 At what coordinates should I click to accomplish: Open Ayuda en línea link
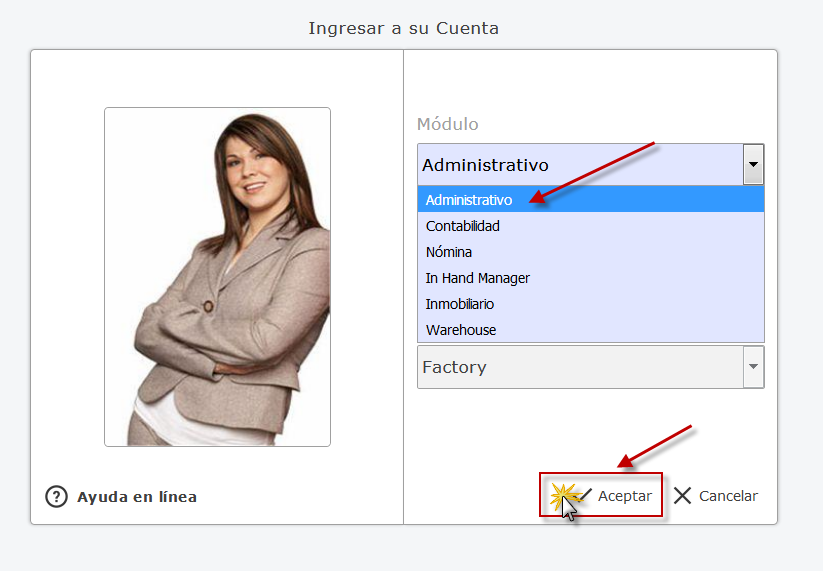(x=137, y=496)
